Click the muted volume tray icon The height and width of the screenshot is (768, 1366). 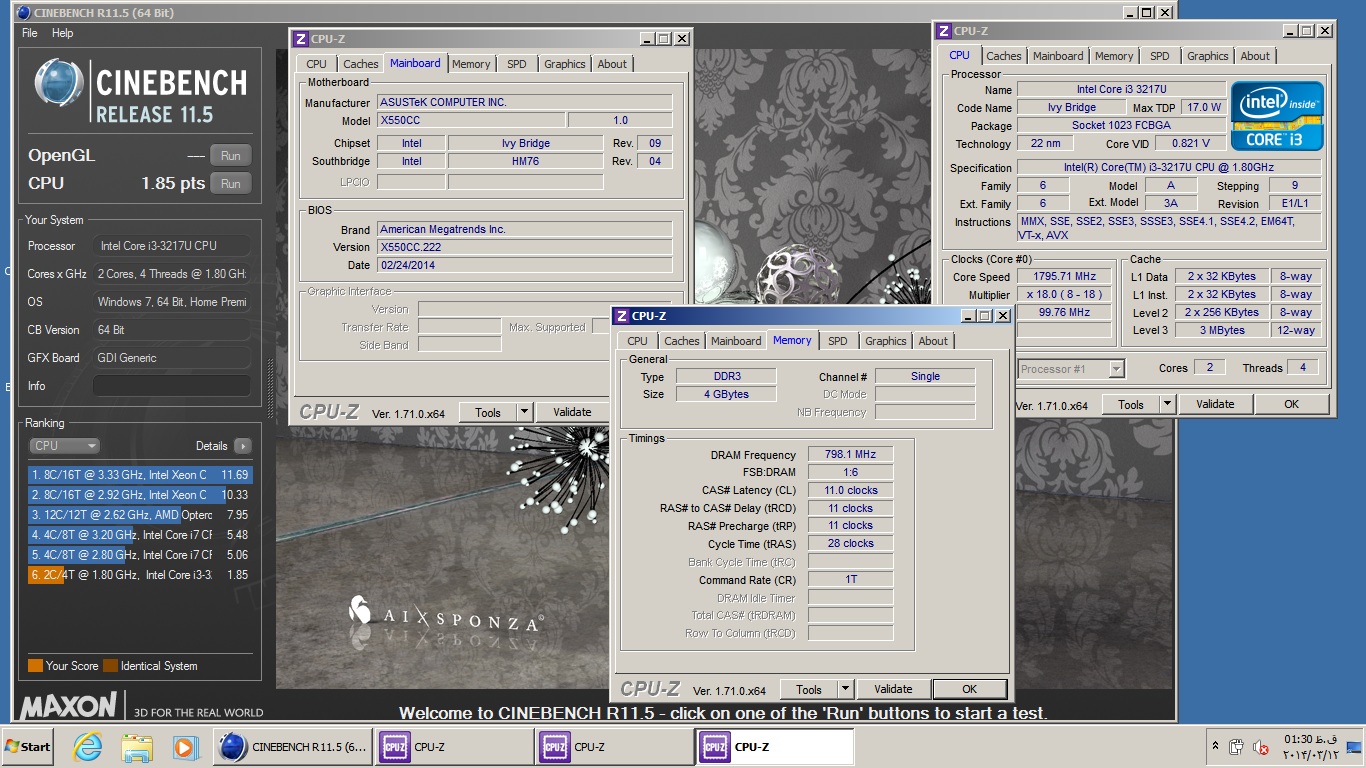coord(1262,747)
